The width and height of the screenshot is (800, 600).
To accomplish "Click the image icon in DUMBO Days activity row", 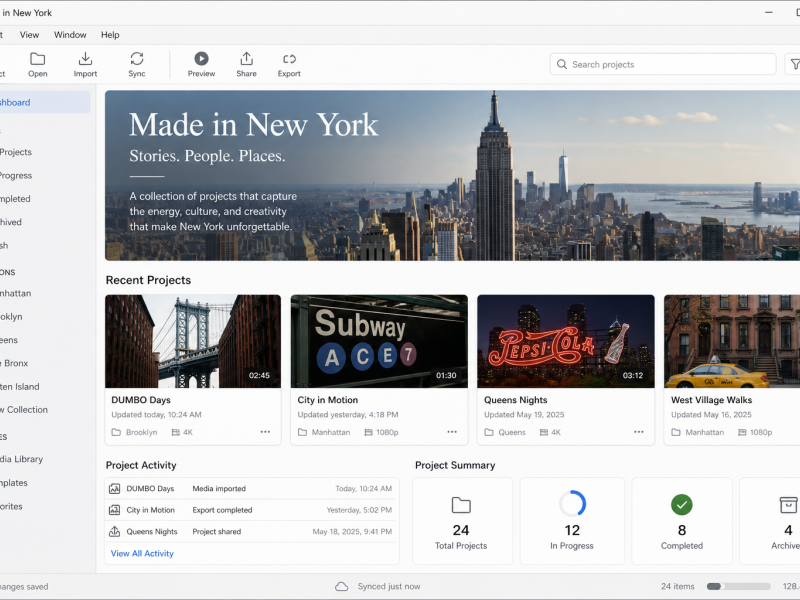I will (x=114, y=489).
